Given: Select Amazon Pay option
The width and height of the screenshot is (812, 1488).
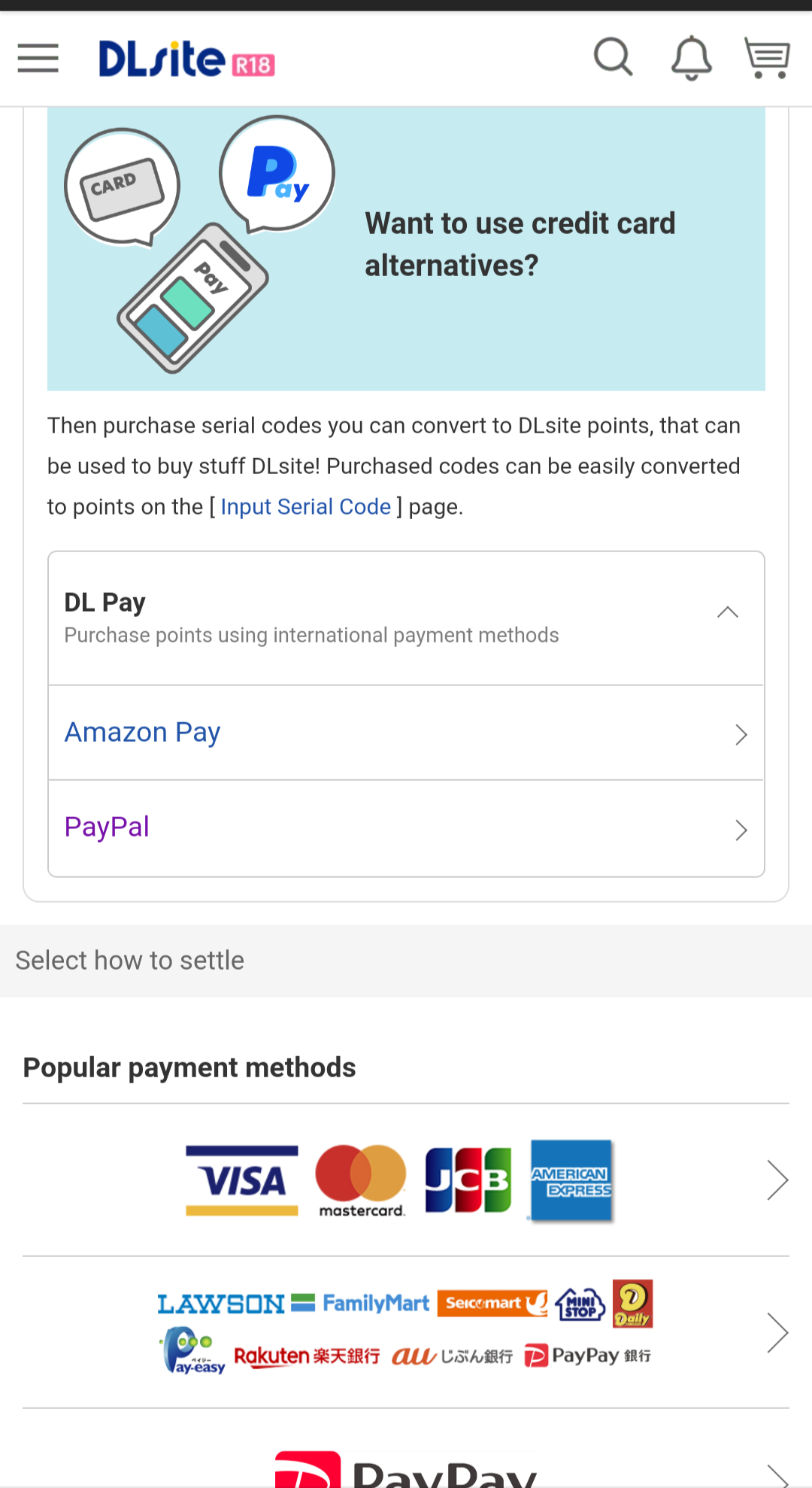Looking at the screenshot, I should coord(143,732).
